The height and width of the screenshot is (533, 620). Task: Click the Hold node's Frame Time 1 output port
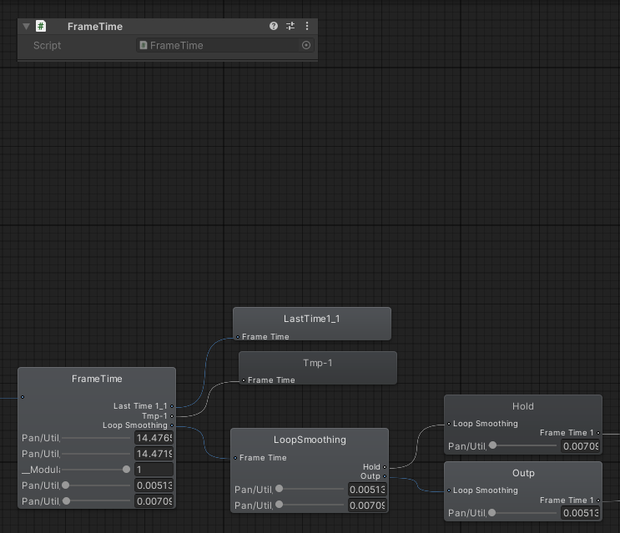click(x=598, y=433)
